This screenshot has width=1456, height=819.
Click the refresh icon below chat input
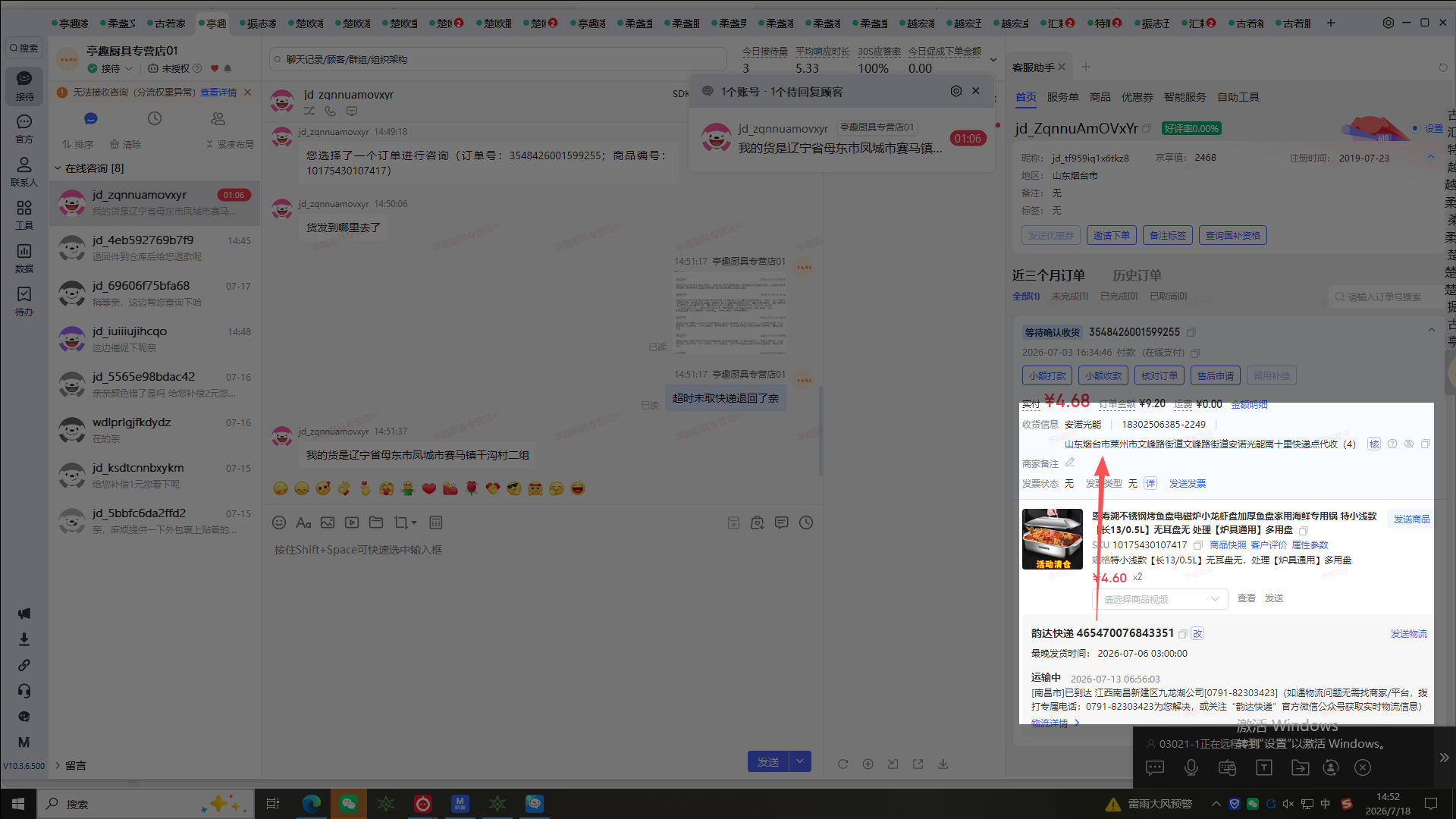[843, 764]
